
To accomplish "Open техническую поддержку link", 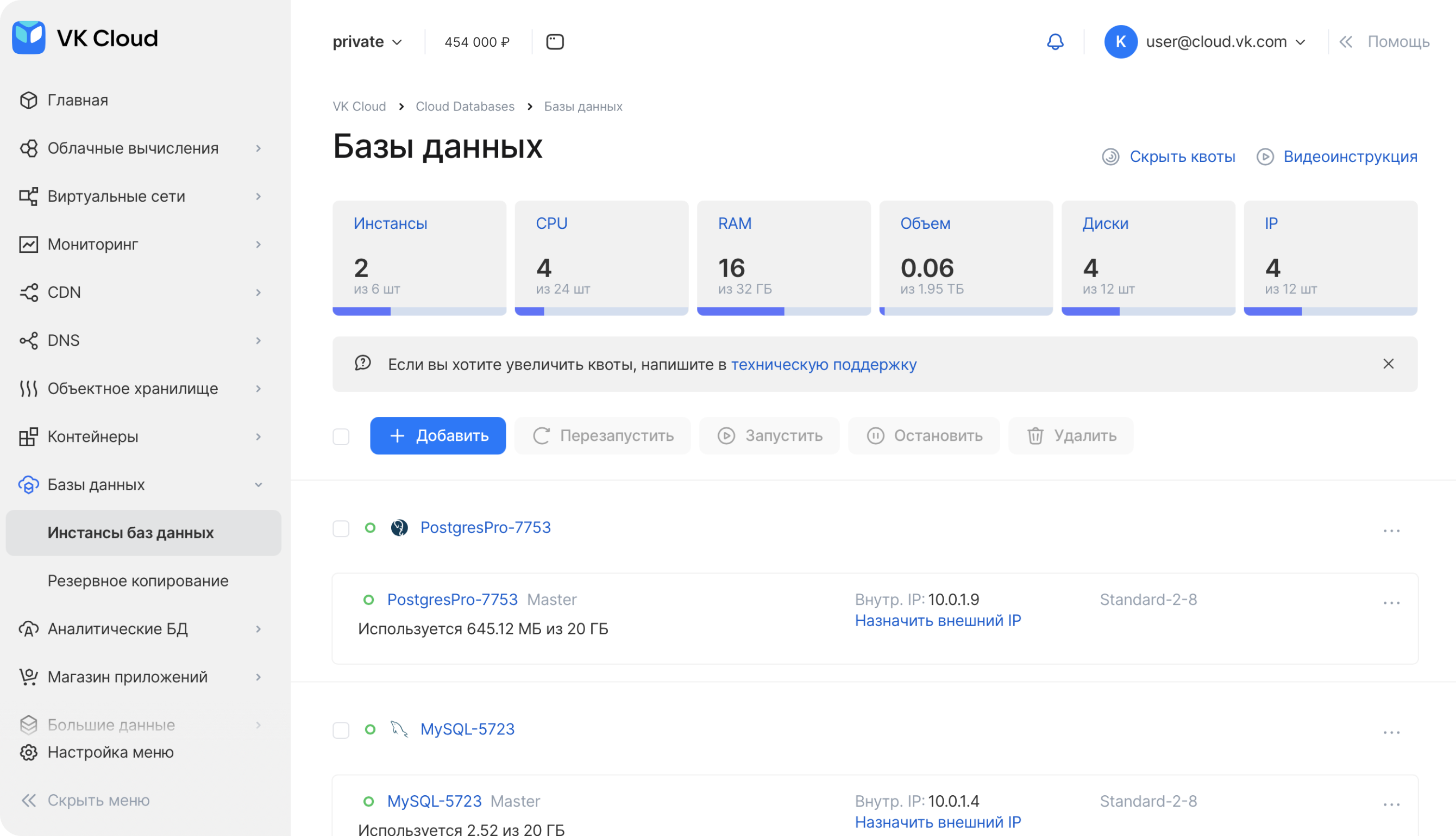I will click(824, 365).
